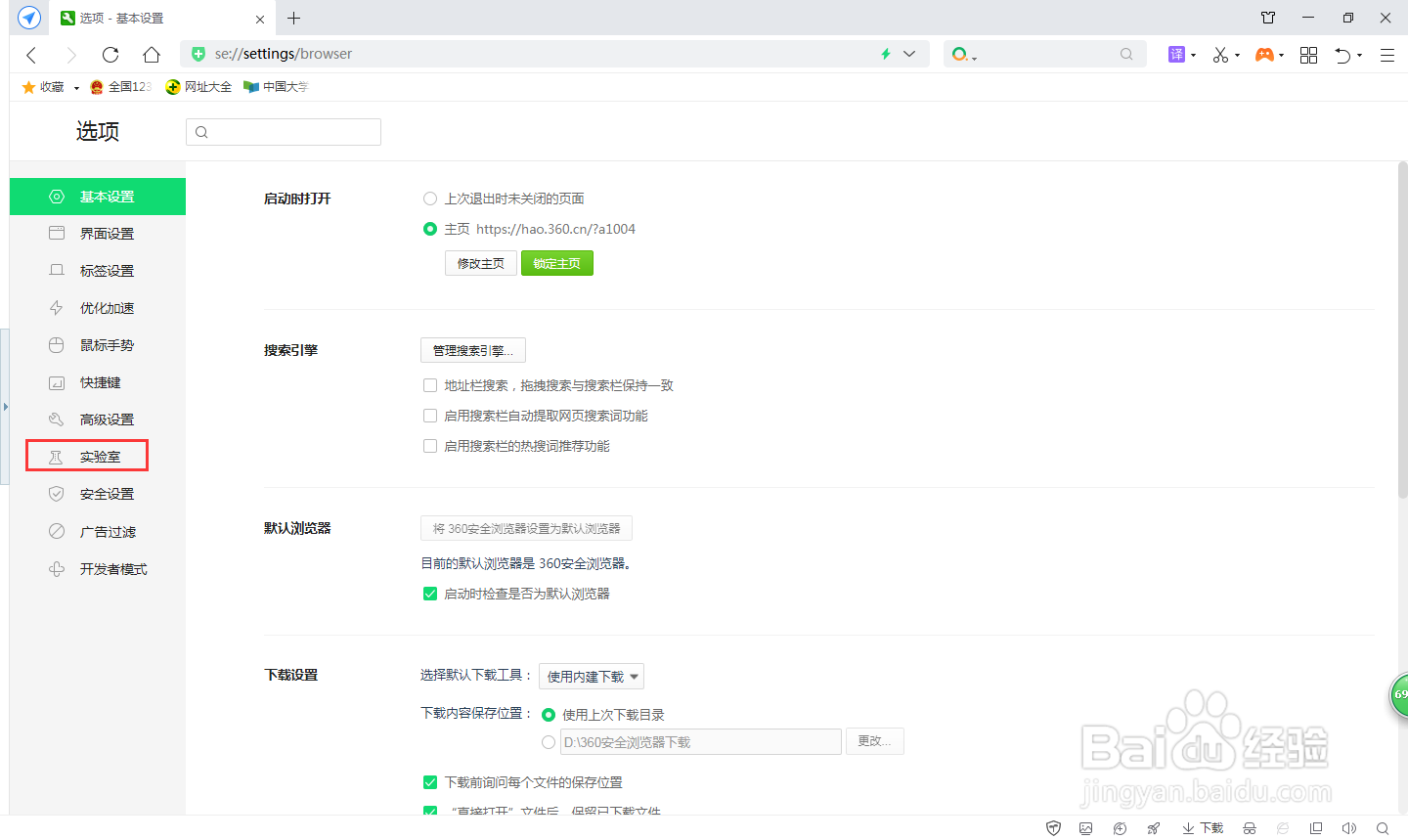Open 广告过滤 in settings sidebar
Image resolution: width=1408 pixels, height=840 pixels.
(x=98, y=532)
